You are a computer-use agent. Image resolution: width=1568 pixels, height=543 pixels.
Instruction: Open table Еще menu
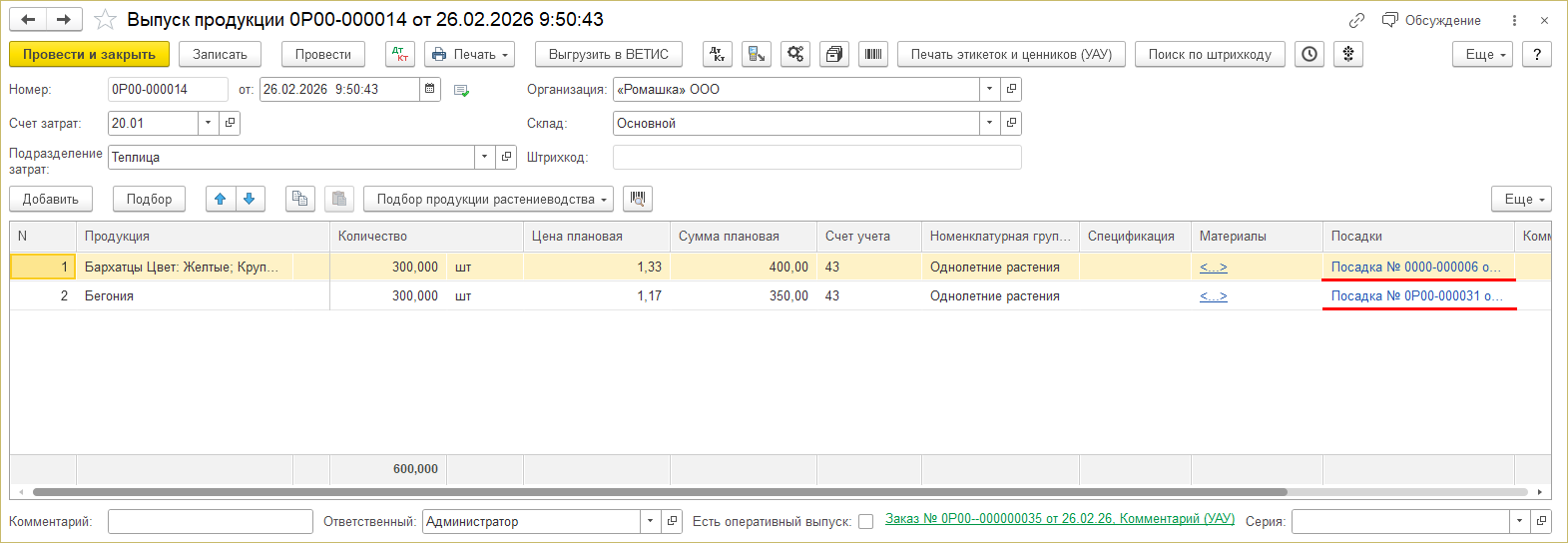click(x=1521, y=199)
